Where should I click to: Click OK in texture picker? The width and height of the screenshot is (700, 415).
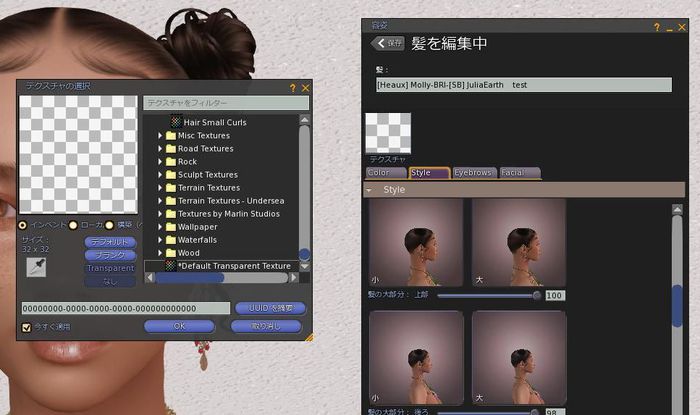tap(179, 326)
